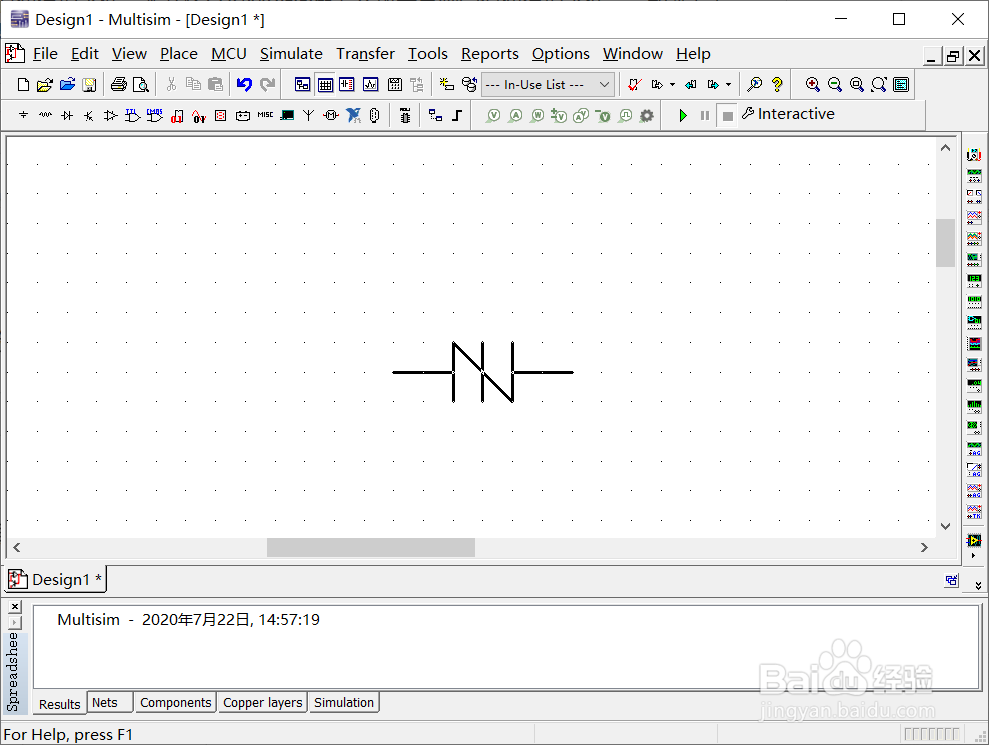Click the yellow Help question mark icon
Viewport: 989px width, 745px height.
coord(777,85)
